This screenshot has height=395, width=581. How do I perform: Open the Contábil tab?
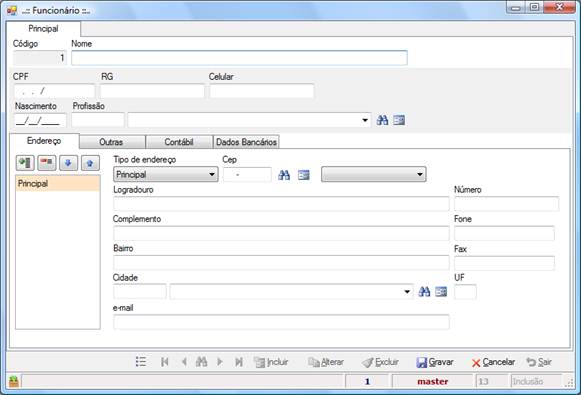(179, 142)
